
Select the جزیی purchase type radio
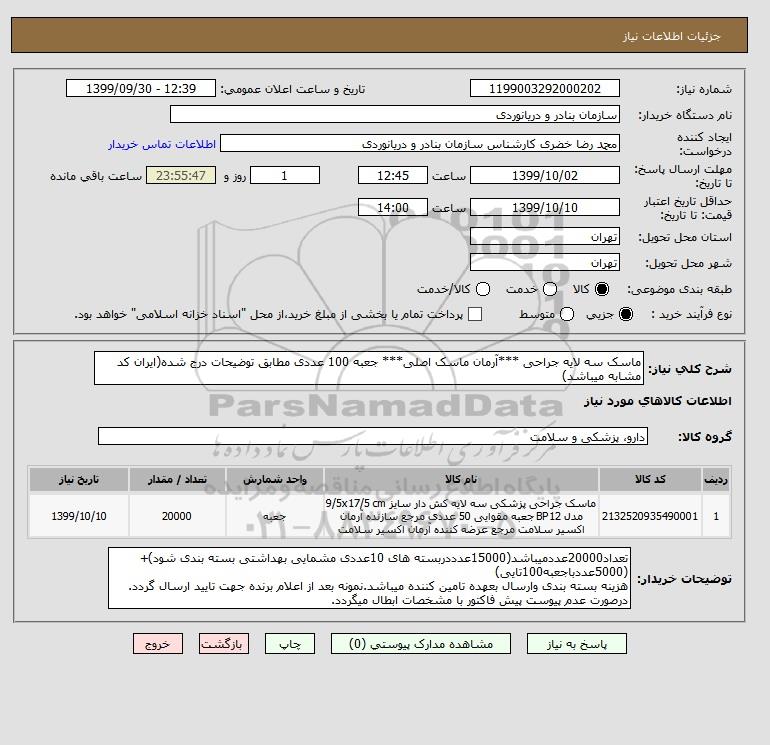[x=626, y=314]
